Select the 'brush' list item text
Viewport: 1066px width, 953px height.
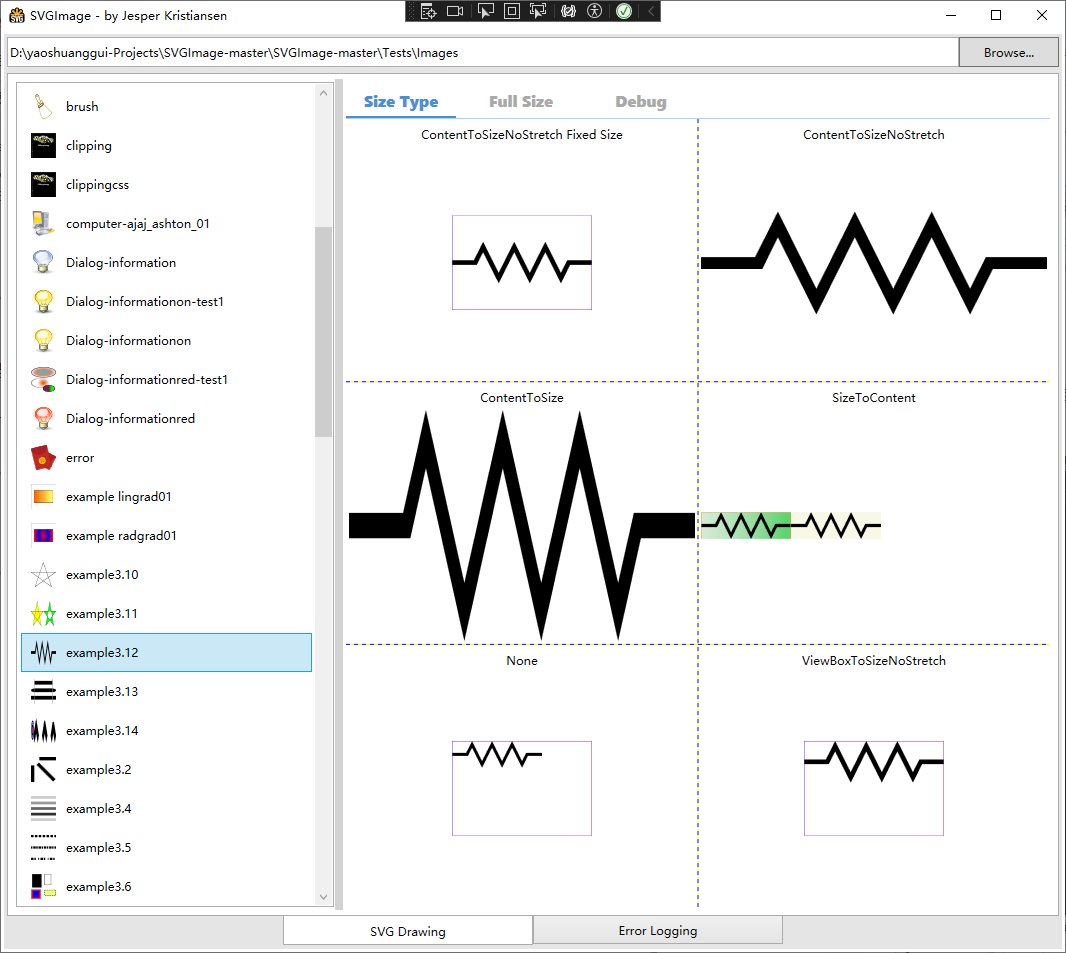82,107
